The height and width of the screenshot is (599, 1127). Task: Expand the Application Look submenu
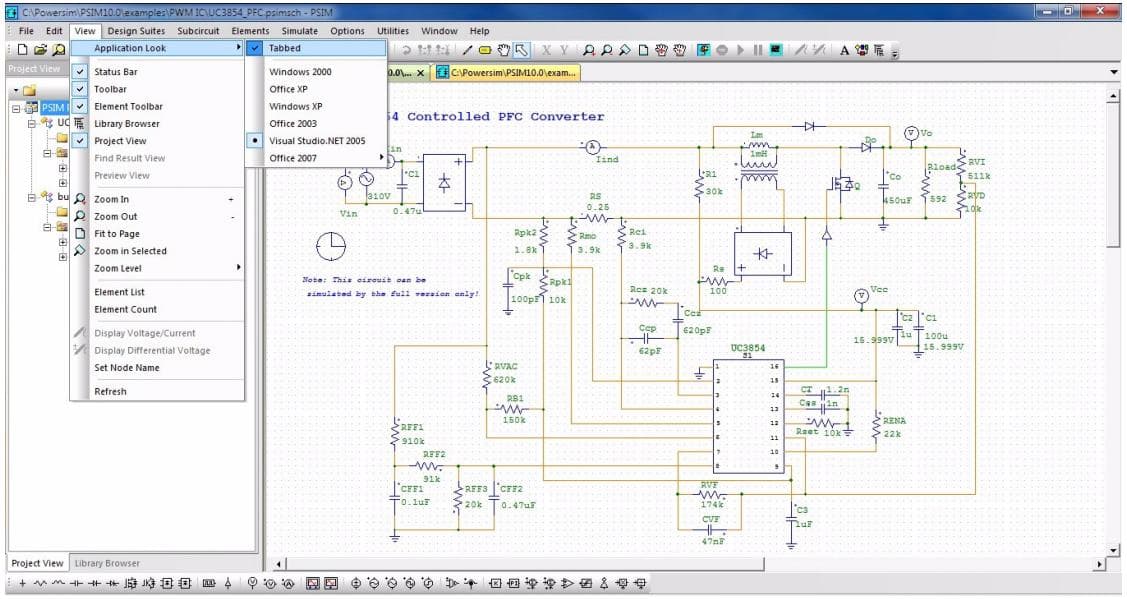pos(157,48)
